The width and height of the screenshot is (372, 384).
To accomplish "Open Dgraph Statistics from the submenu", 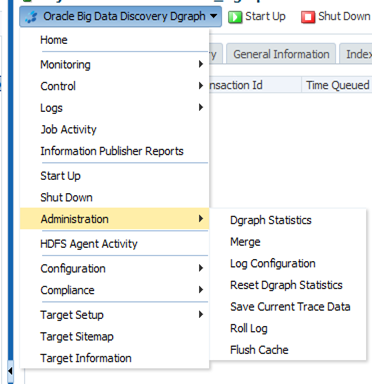I will tap(287, 220).
